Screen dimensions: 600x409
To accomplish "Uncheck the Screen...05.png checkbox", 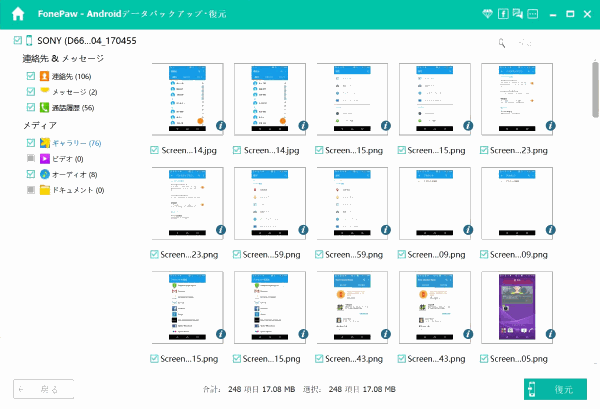I will [484, 358].
